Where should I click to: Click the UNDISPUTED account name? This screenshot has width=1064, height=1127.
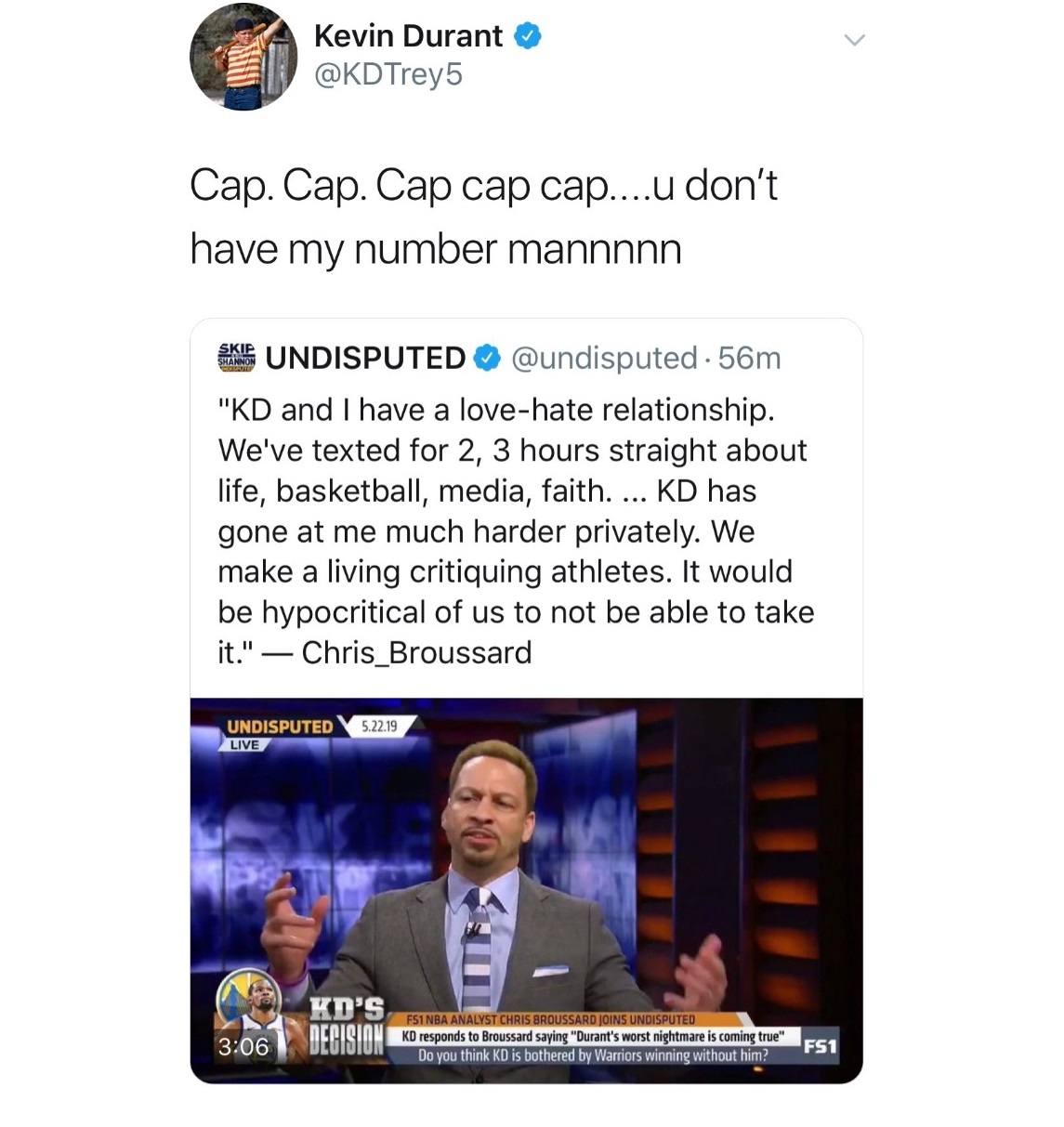tap(366, 358)
